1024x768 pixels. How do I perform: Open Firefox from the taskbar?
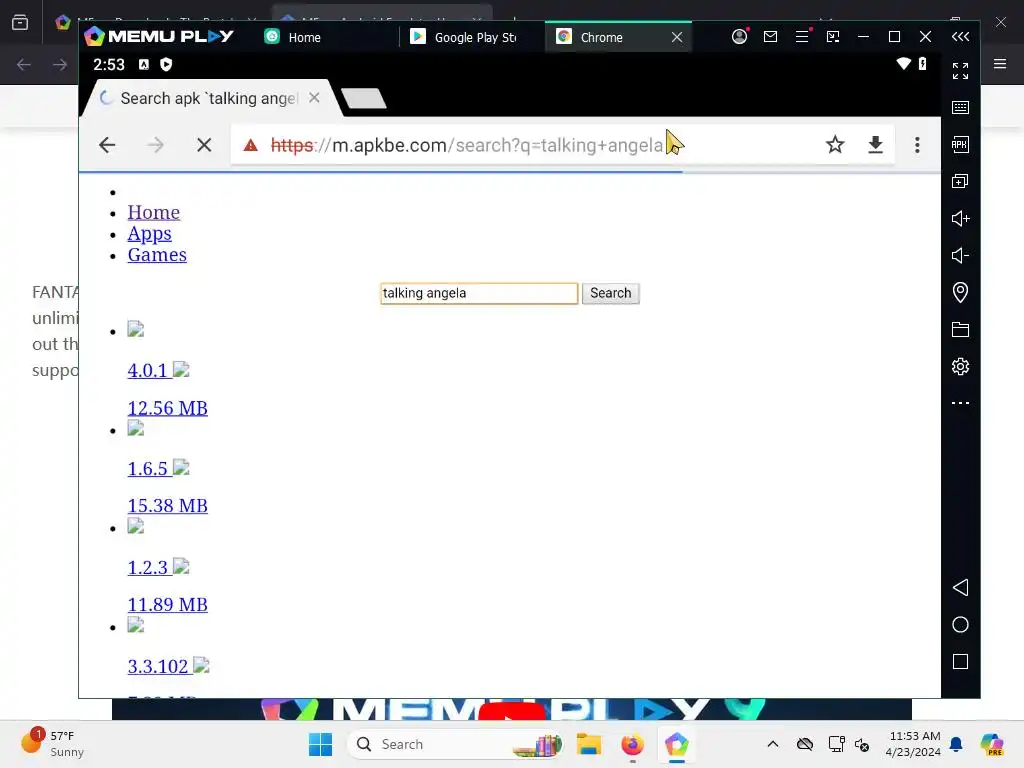point(632,744)
